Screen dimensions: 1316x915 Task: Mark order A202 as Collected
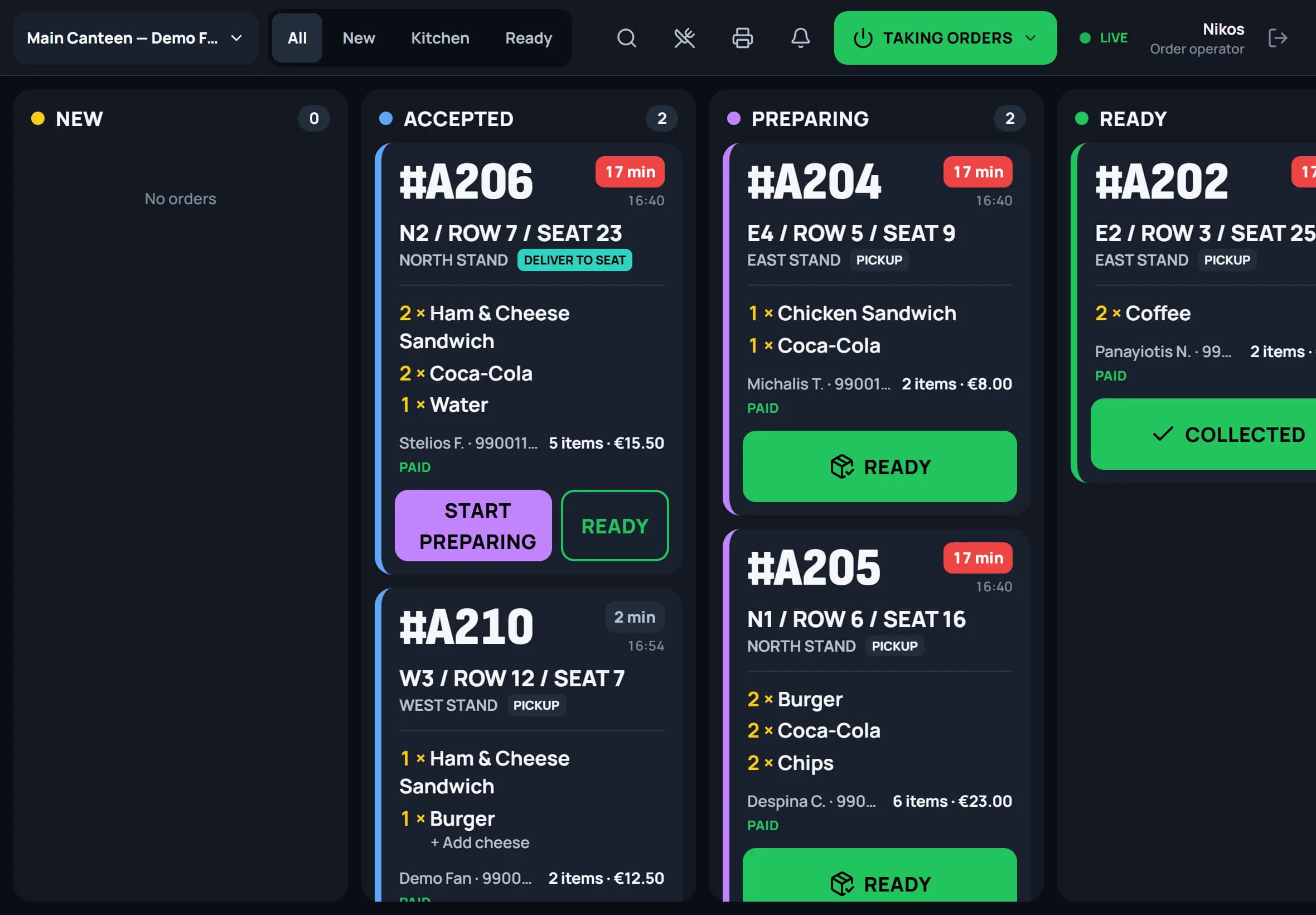coord(1203,434)
